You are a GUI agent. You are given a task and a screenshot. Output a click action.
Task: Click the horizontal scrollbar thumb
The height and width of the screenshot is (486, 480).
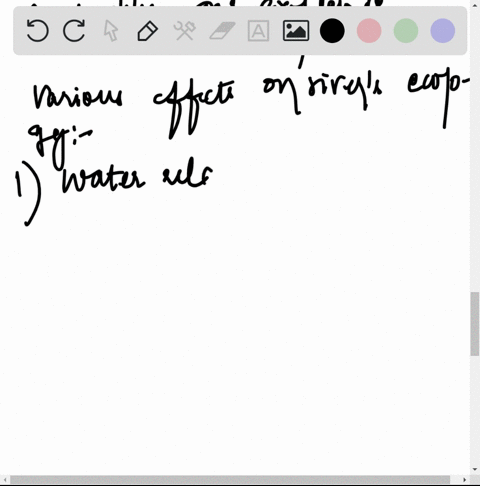pyautogui.click(x=230, y=480)
